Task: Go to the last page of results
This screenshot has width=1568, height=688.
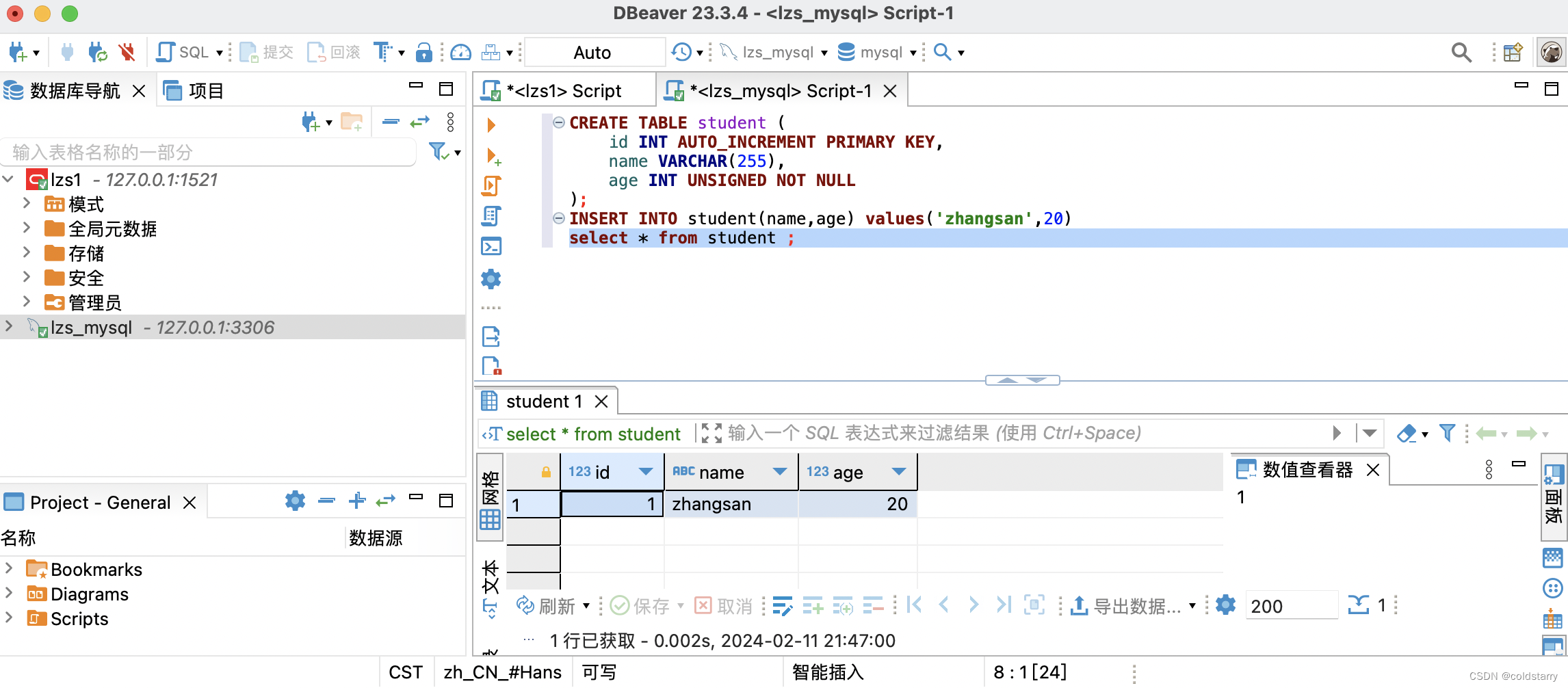Action: 1004,605
